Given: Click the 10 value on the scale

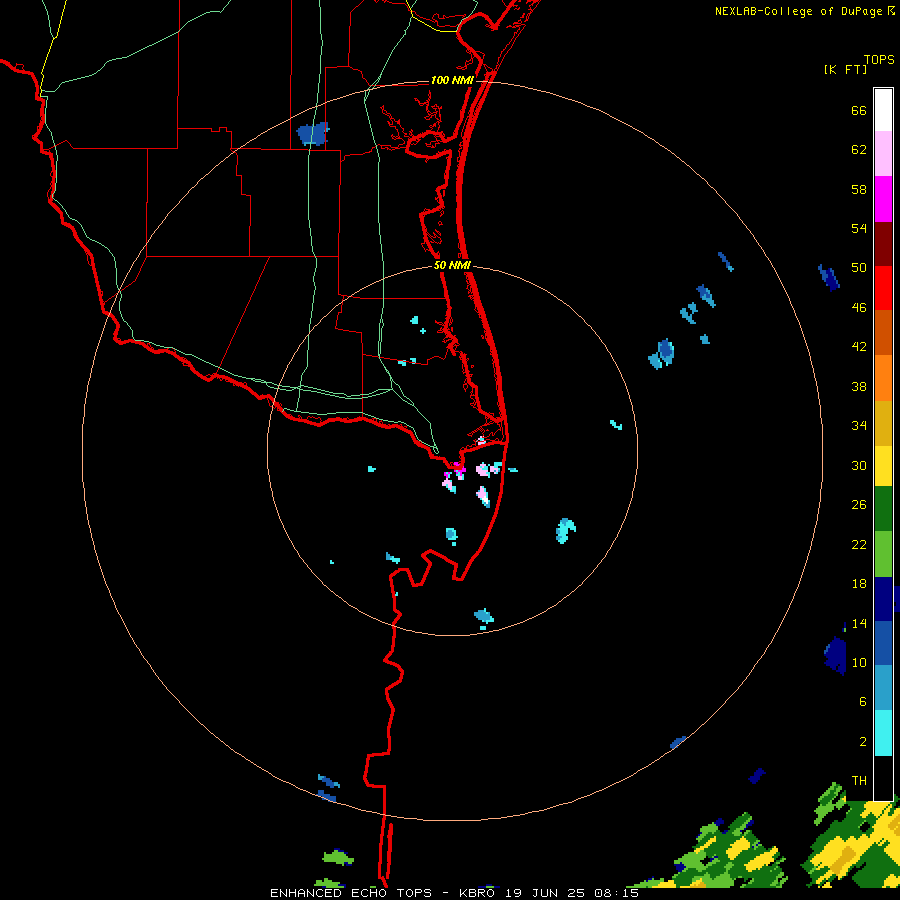Looking at the screenshot, I should (x=859, y=662).
